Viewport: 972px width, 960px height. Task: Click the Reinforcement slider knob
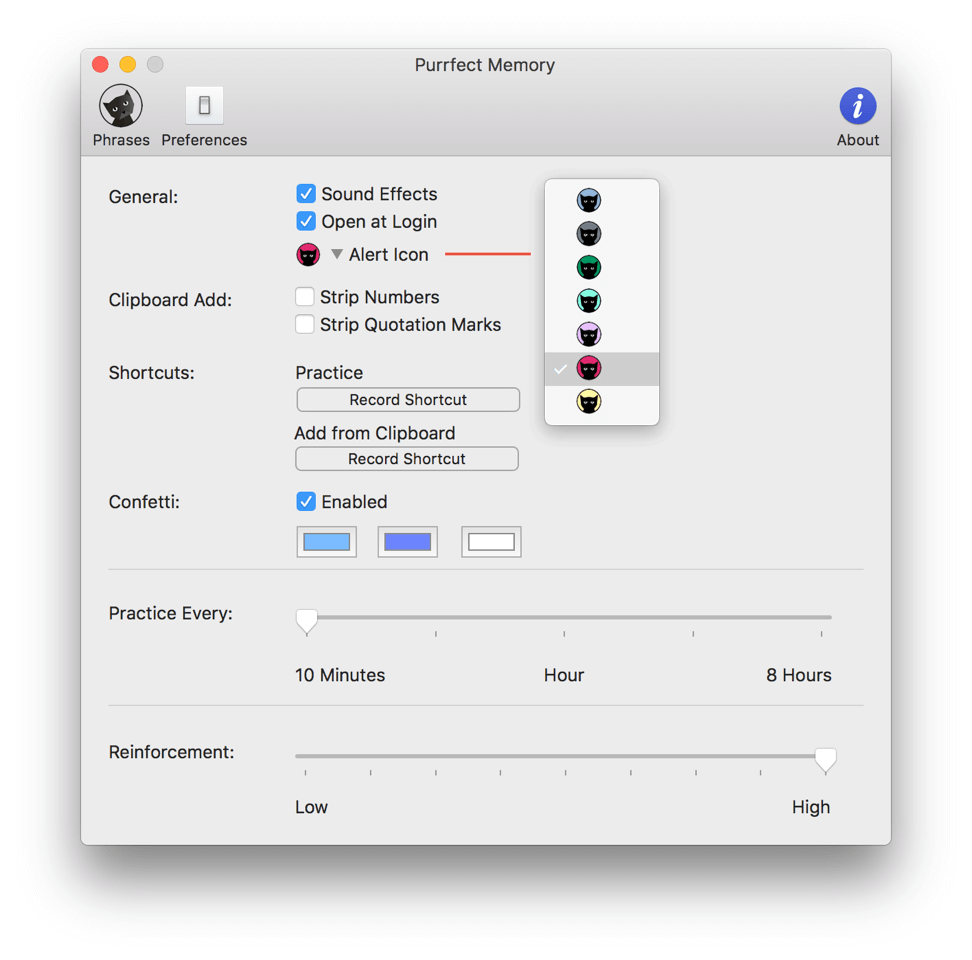(x=825, y=760)
